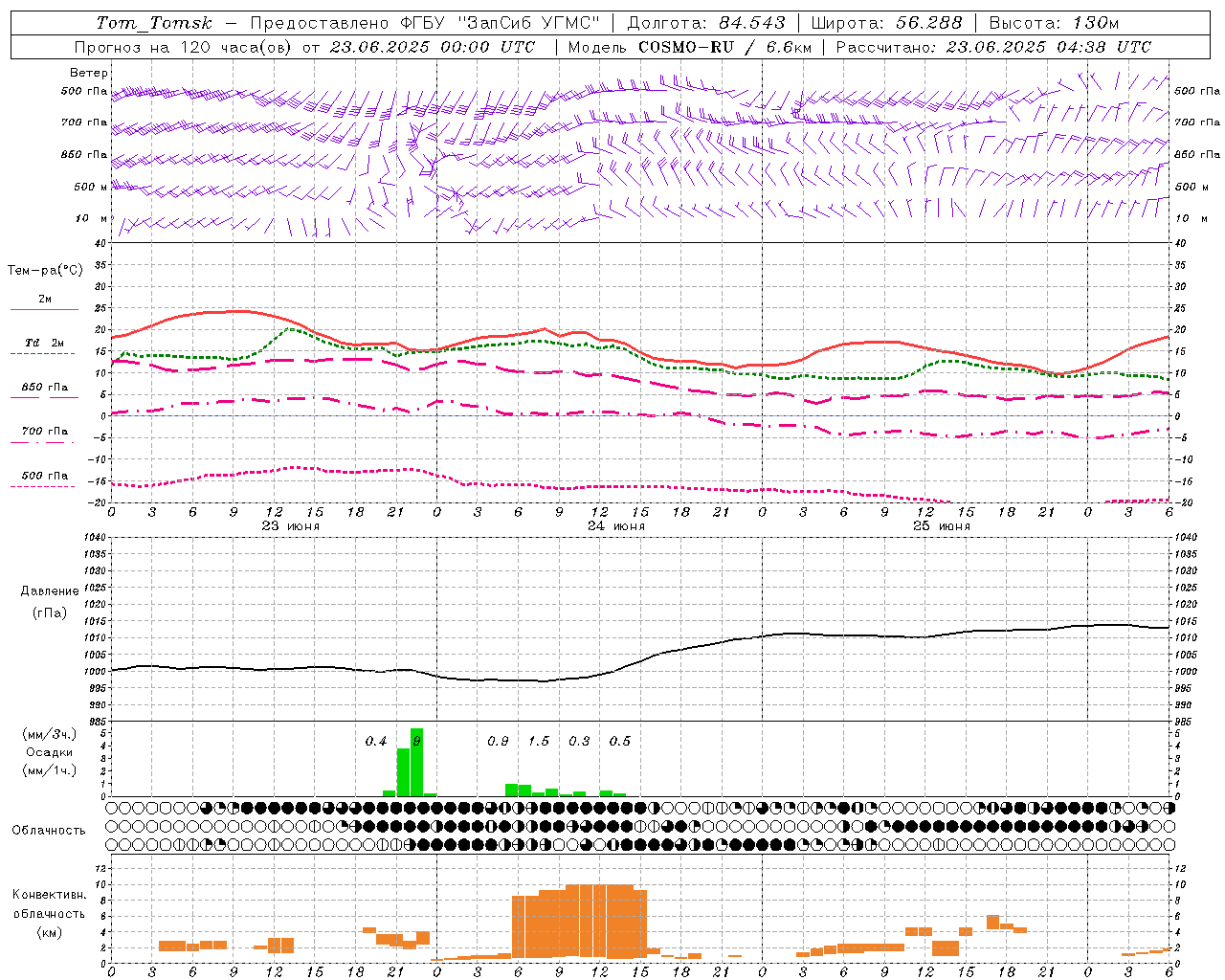Click the Tom_Tomsk station title
Screen dimensions: 1225x980
point(154,23)
